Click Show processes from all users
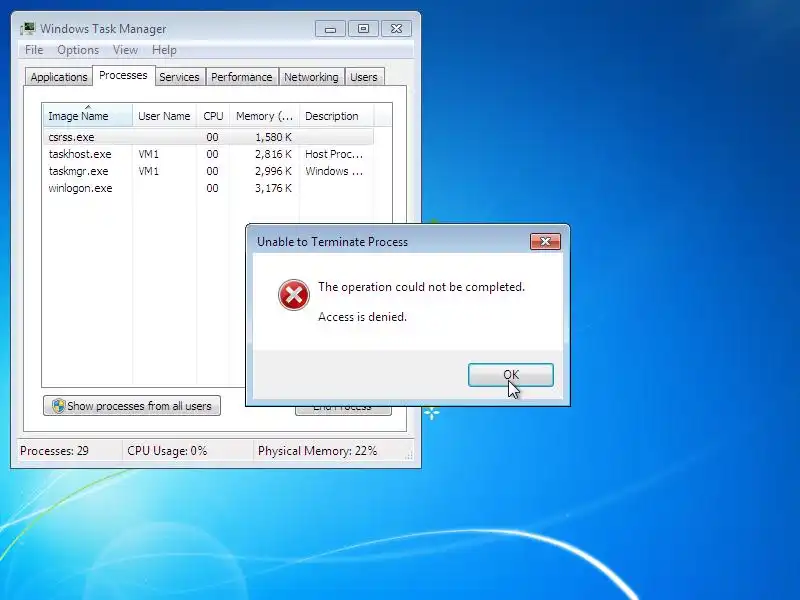The image size is (800, 600). 132,406
